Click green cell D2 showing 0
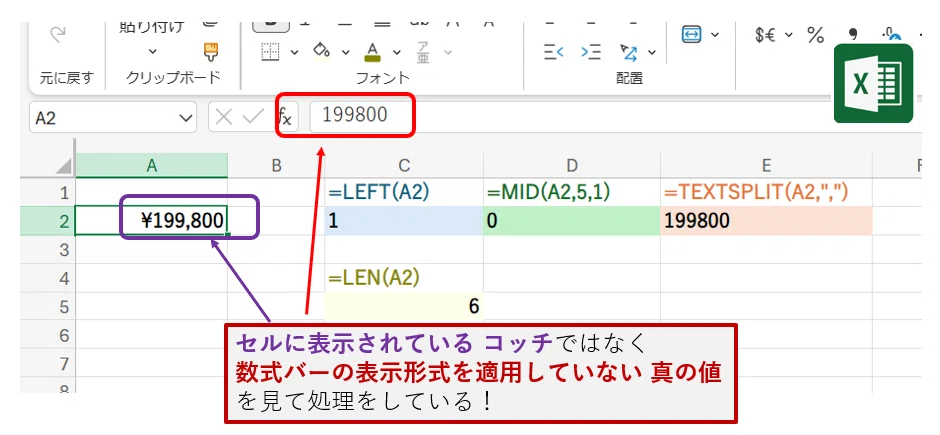Image resolution: width=940 pixels, height=435 pixels. pos(572,221)
